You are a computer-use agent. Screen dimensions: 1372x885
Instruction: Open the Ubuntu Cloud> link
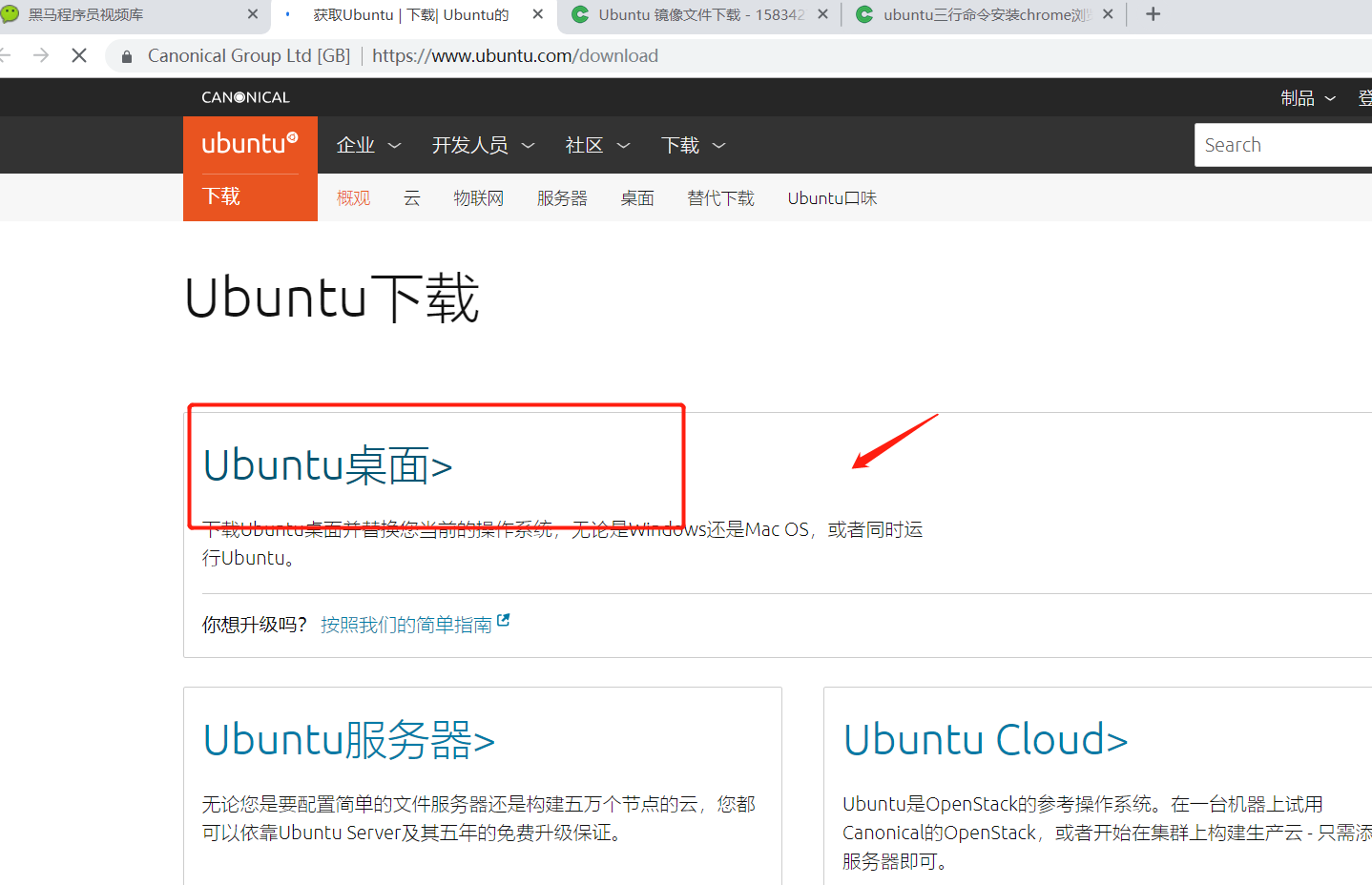point(986,740)
